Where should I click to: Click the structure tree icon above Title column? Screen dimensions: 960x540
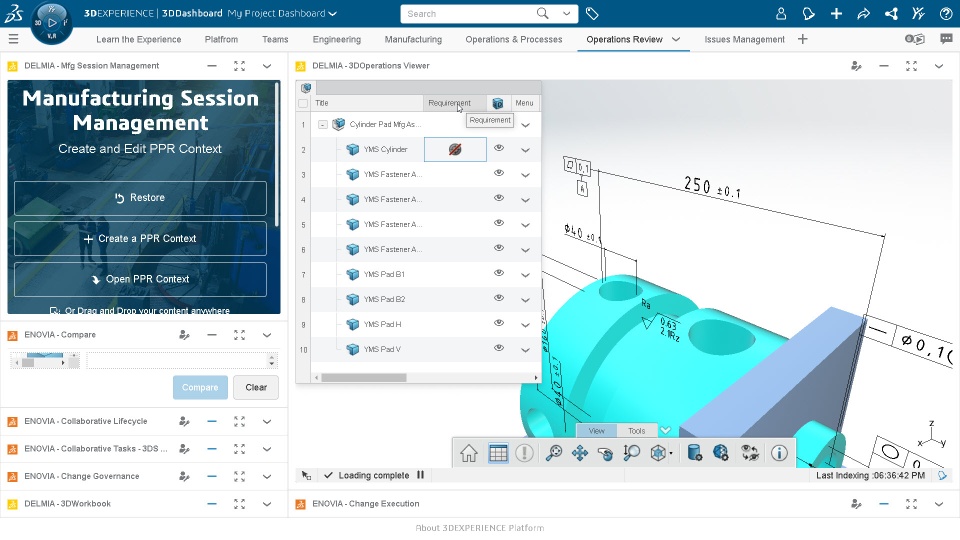pyautogui.click(x=306, y=88)
